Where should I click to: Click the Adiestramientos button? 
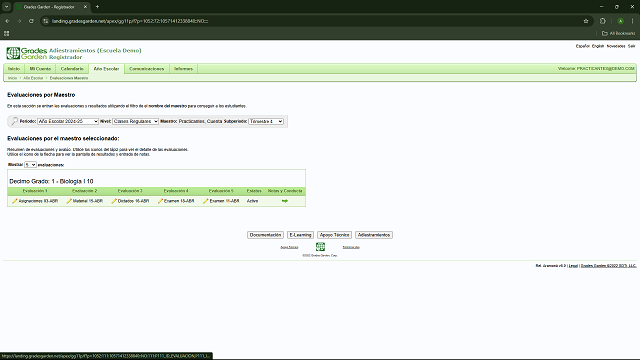pyautogui.click(x=374, y=235)
